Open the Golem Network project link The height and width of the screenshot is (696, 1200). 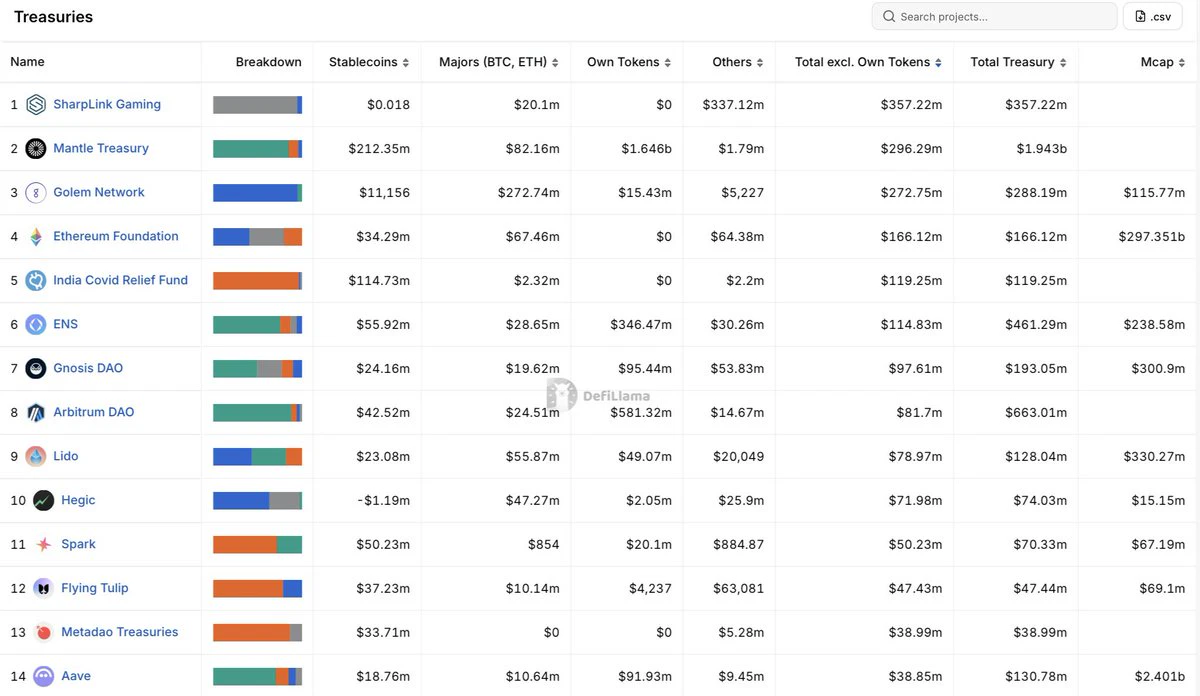pyautogui.click(x=99, y=192)
